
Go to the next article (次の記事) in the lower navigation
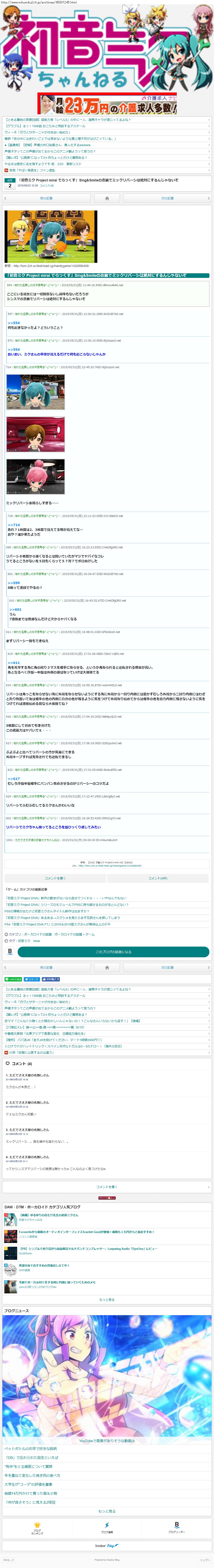[x=167, y=967]
